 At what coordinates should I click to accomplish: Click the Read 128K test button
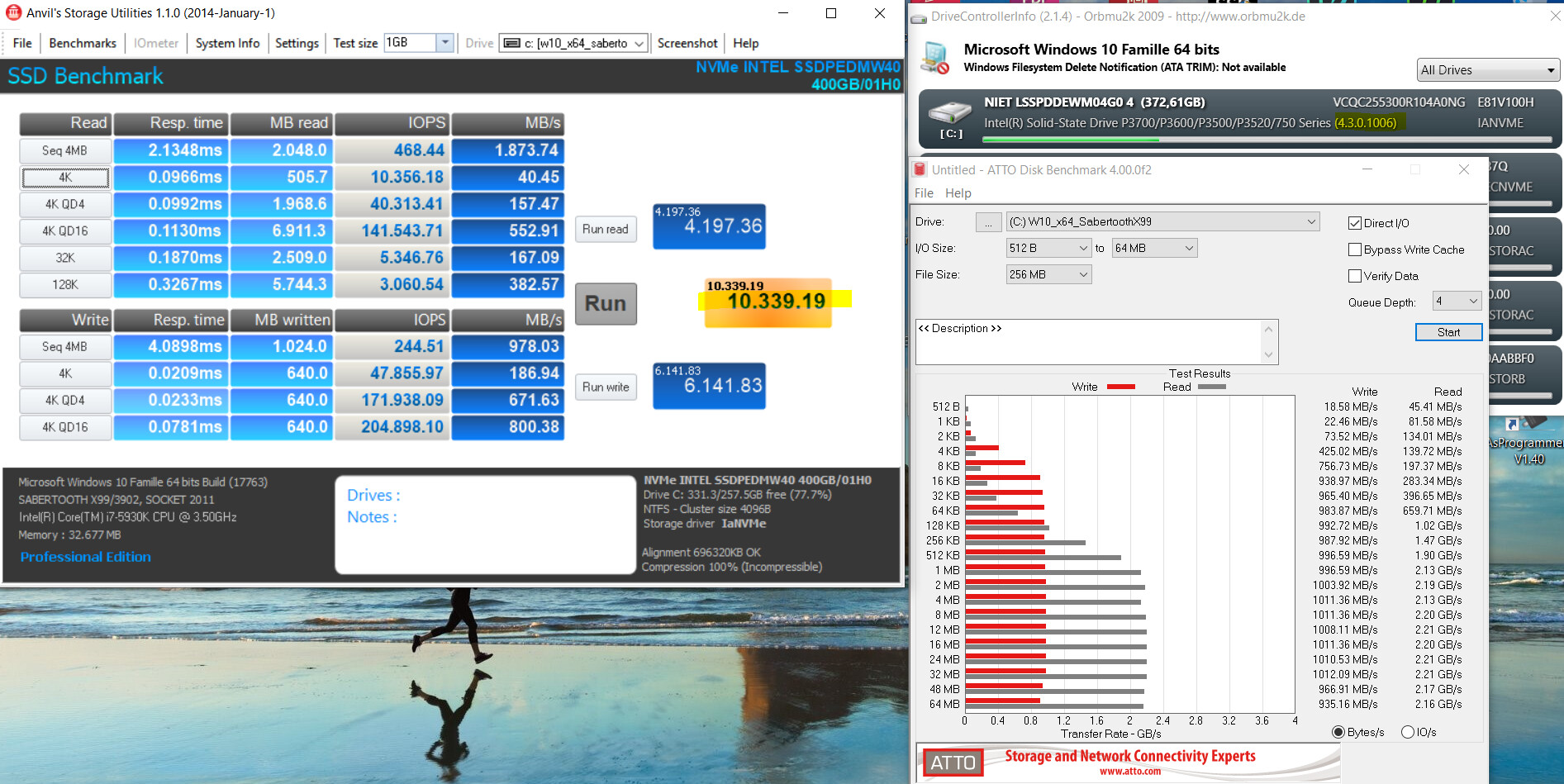coord(65,285)
